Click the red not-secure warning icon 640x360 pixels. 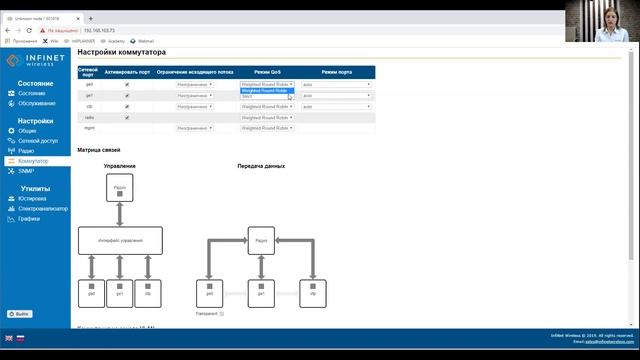(x=42, y=30)
